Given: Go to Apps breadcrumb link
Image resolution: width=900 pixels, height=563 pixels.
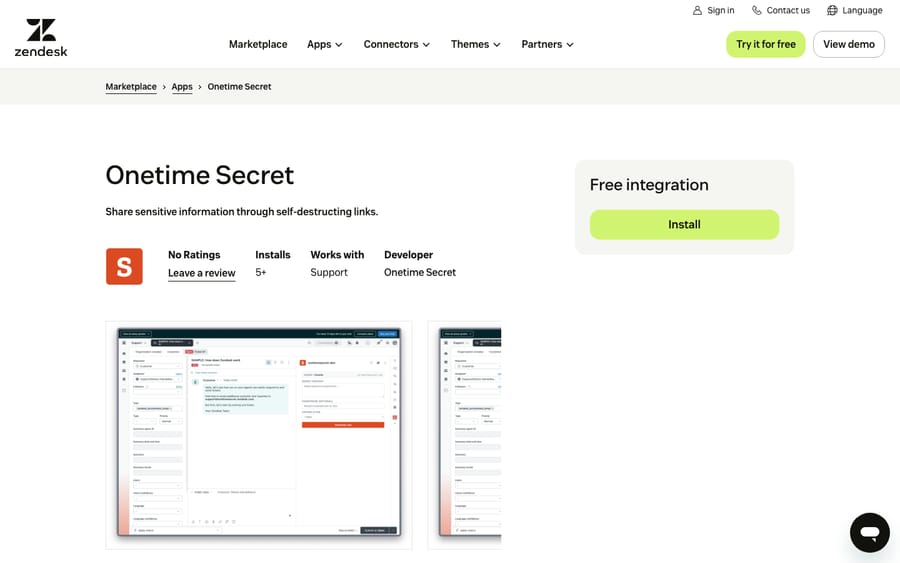Looking at the screenshot, I should 182,87.
